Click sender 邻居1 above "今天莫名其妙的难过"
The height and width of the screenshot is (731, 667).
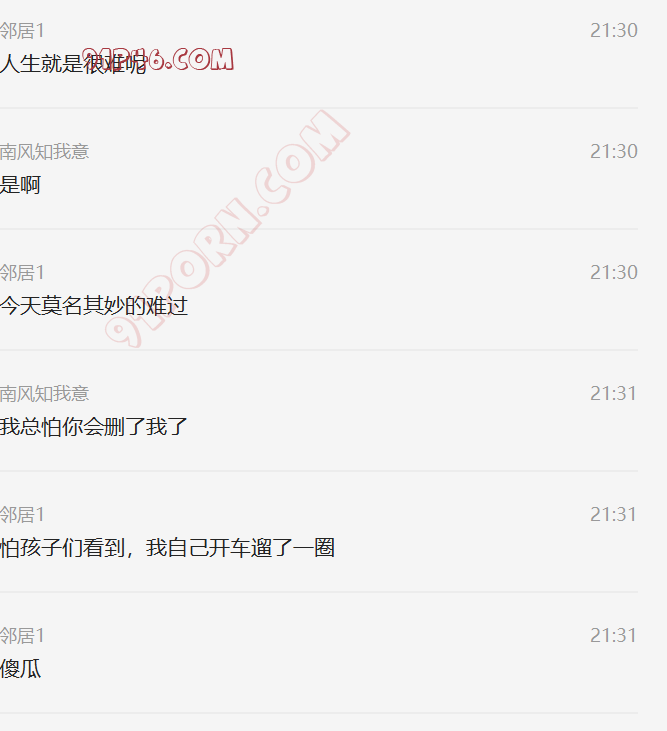[x=22, y=273]
